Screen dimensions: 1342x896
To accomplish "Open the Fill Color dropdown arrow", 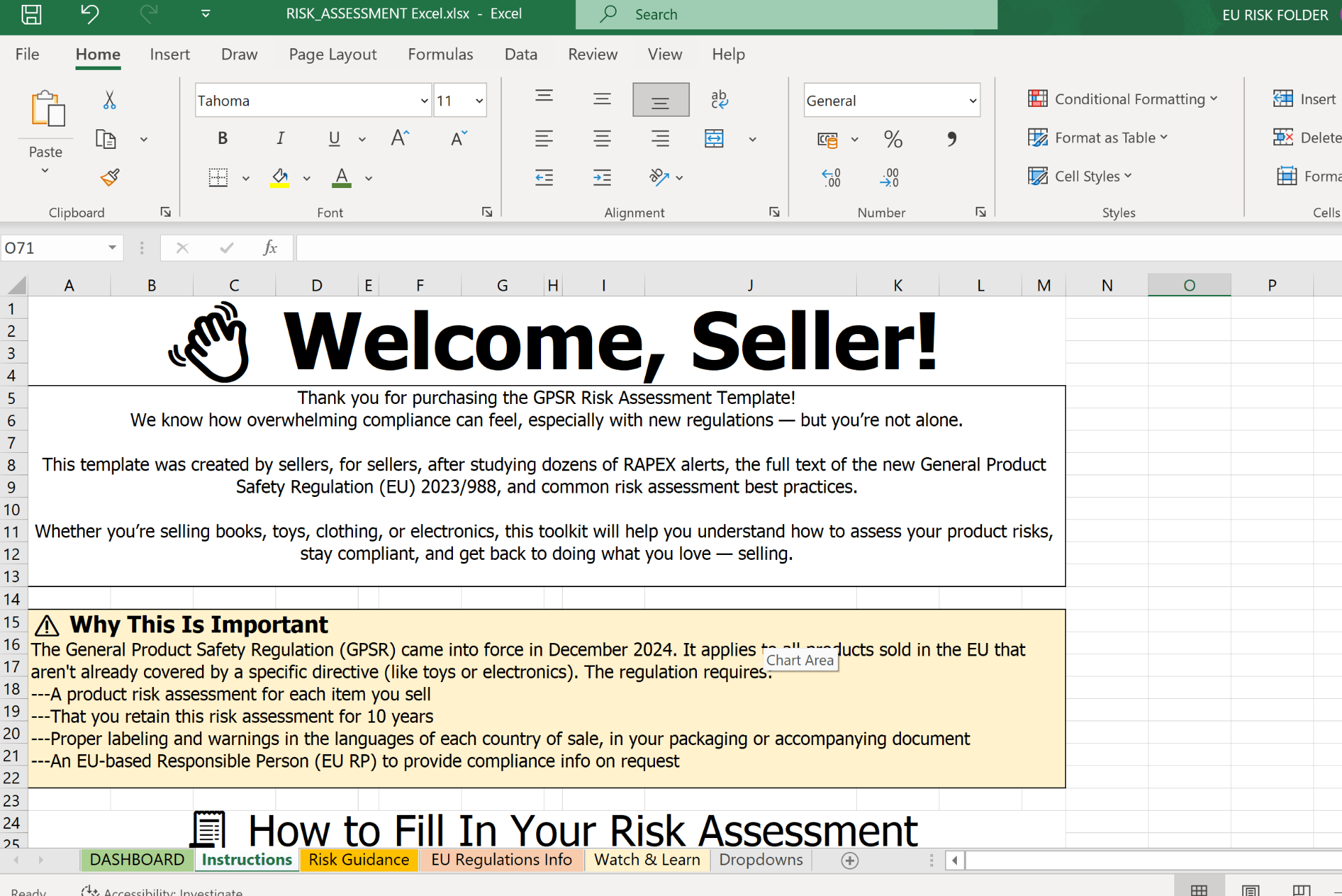I will pyautogui.click(x=306, y=178).
